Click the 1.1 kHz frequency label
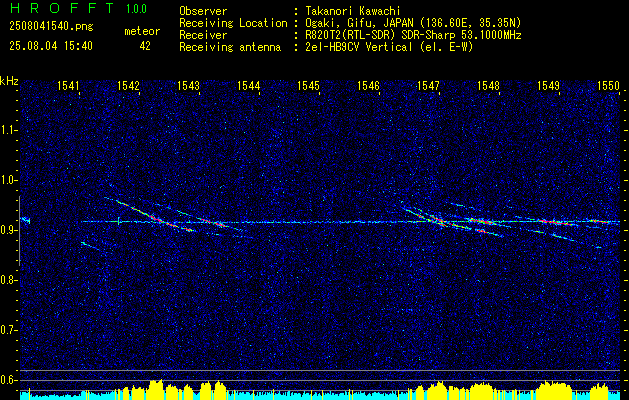 point(9,130)
